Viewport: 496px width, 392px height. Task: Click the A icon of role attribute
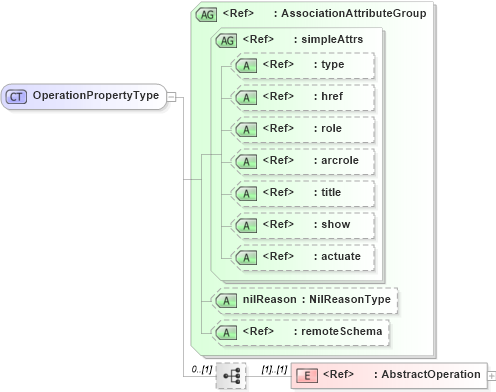[x=246, y=129]
